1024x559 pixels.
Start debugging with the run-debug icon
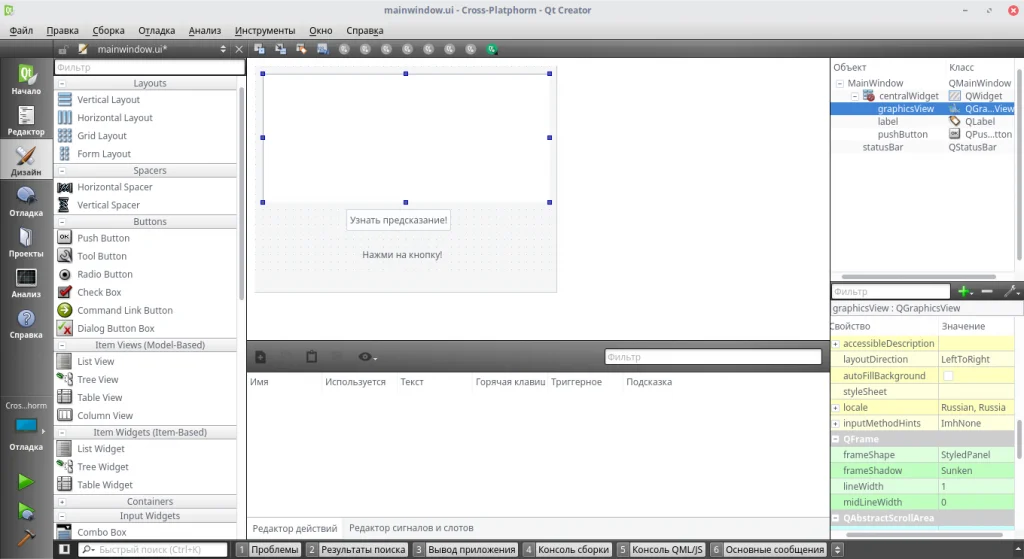[x=26, y=511]
